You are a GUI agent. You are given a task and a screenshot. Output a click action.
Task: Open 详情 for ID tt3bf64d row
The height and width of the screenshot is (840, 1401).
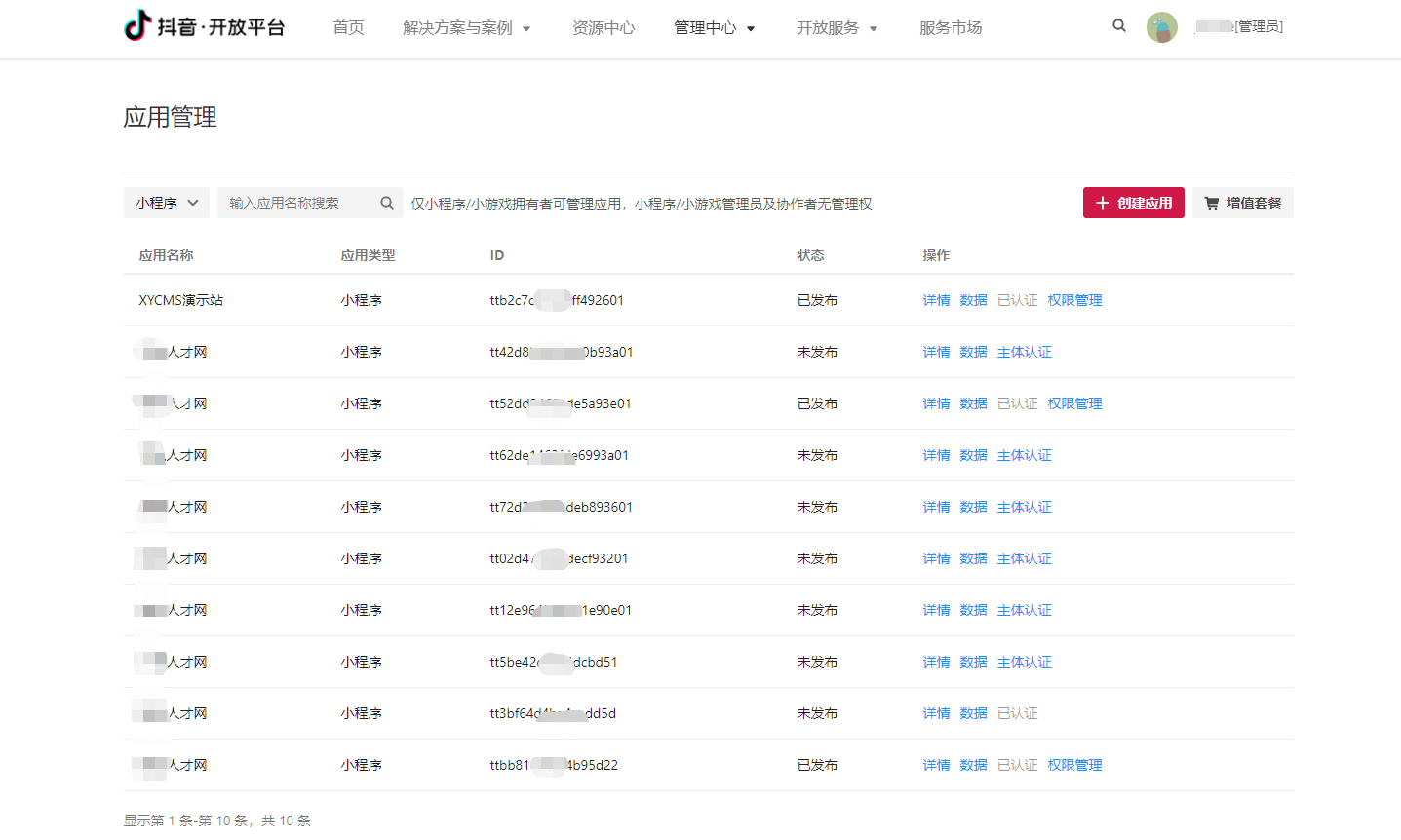pyautogui.click(x=936, y=713)
